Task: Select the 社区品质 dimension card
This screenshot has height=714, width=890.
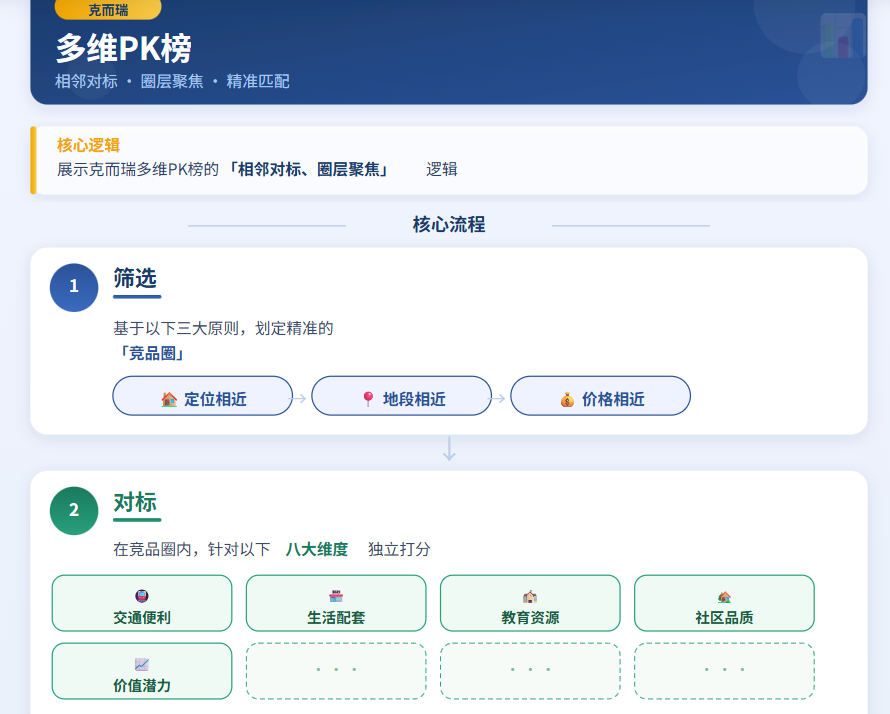Action: point(724,603)
